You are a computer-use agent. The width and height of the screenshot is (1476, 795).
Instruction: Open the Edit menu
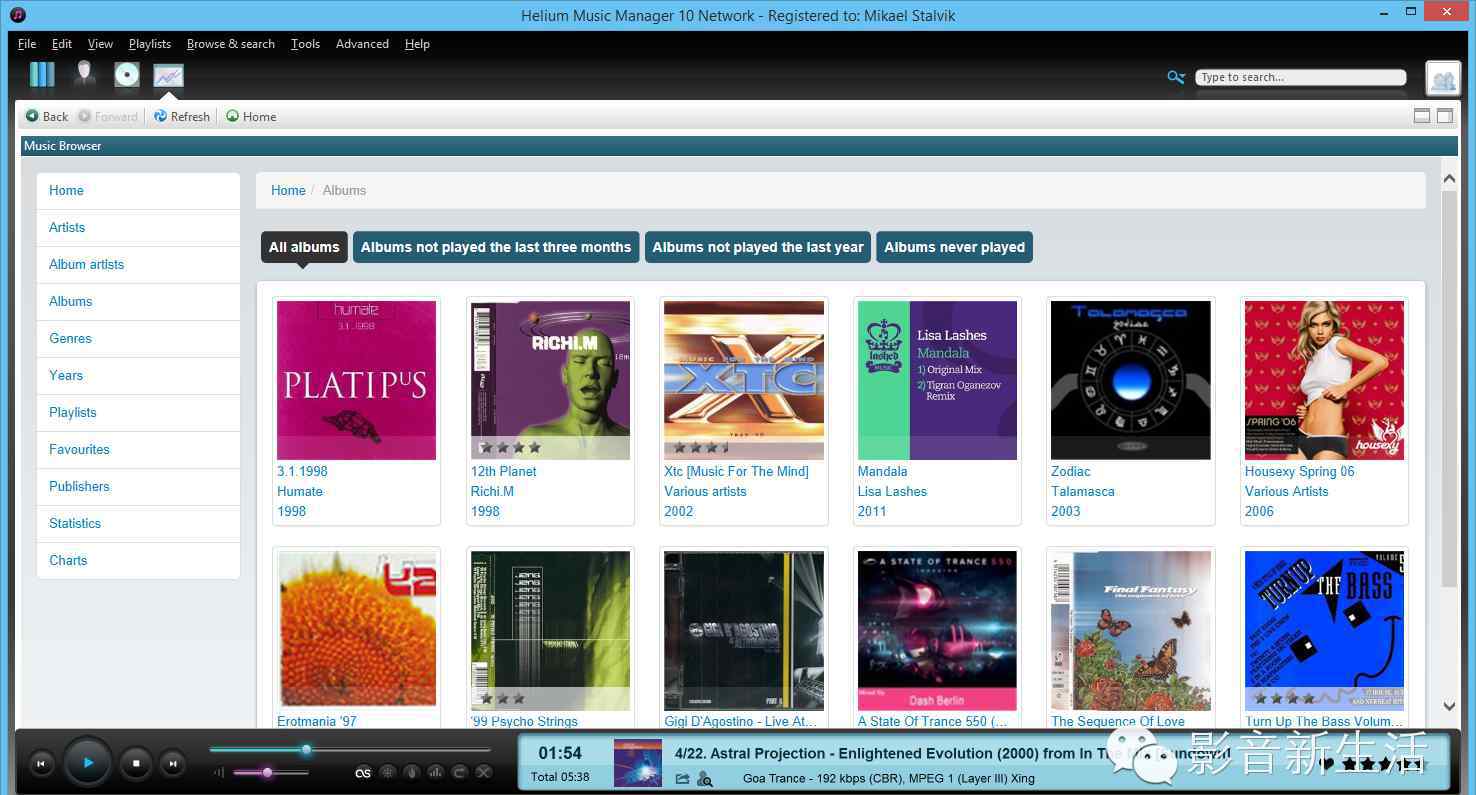pyautogui.click(x=62, y=44)
